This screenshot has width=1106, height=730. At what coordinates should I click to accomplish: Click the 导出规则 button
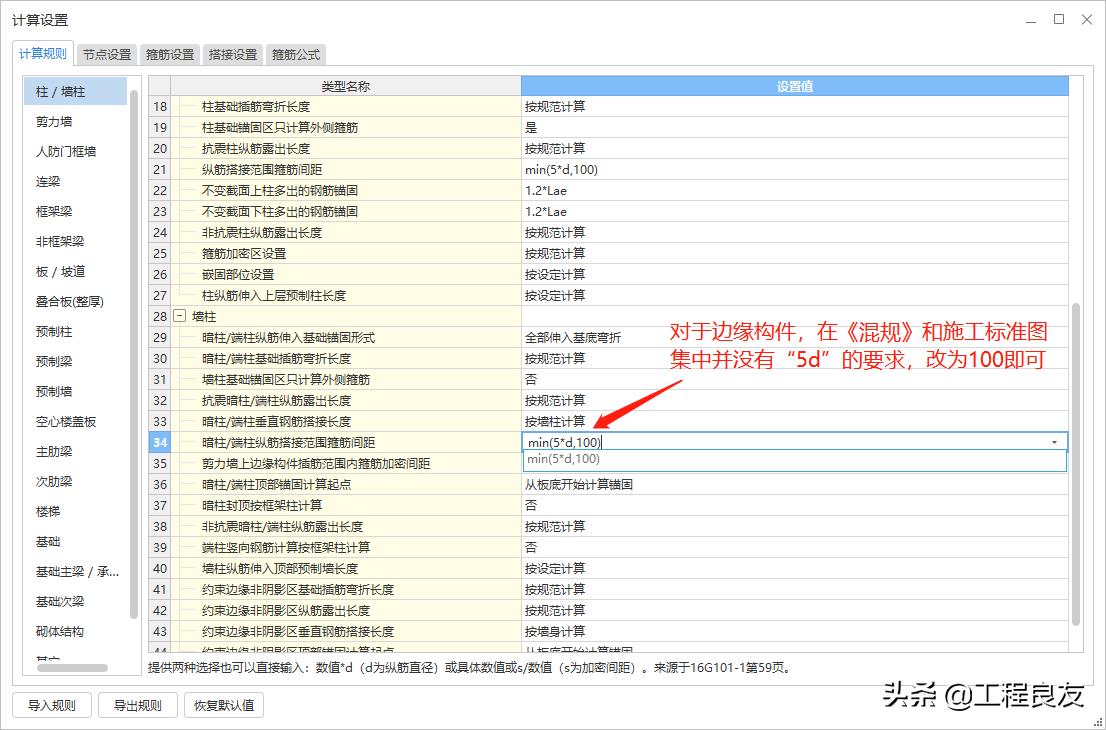click(x=137, y=705)
